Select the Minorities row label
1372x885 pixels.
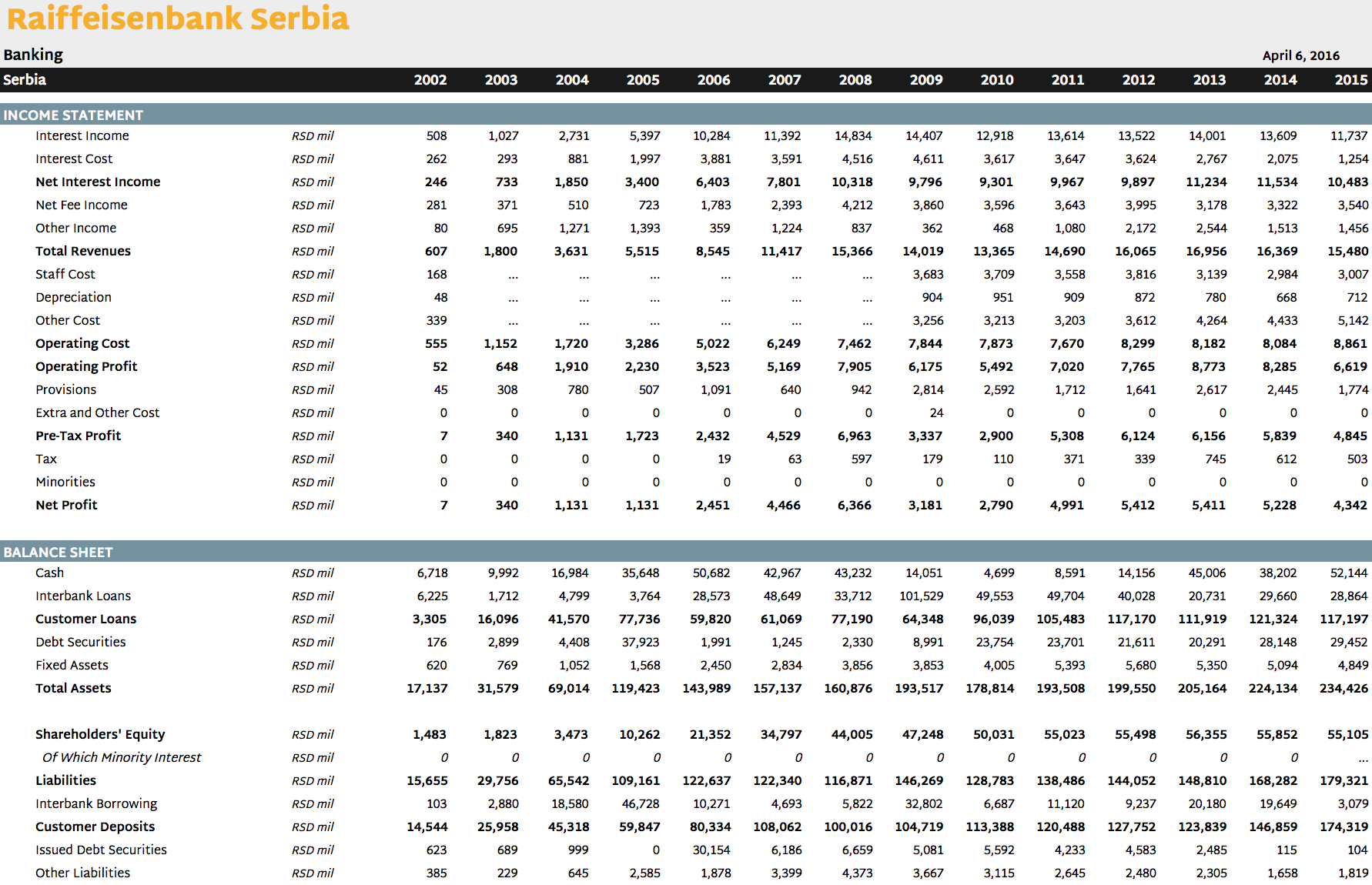coord(65,483)
